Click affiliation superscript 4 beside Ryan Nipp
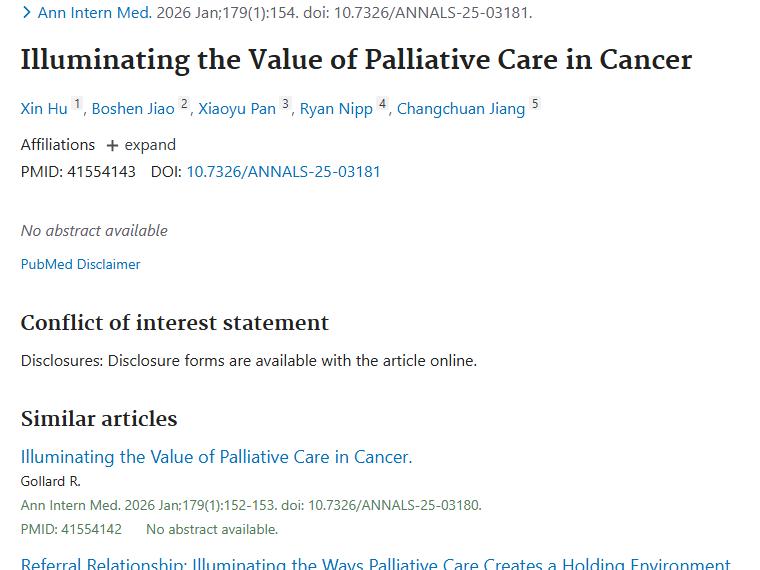 (382, 104)
